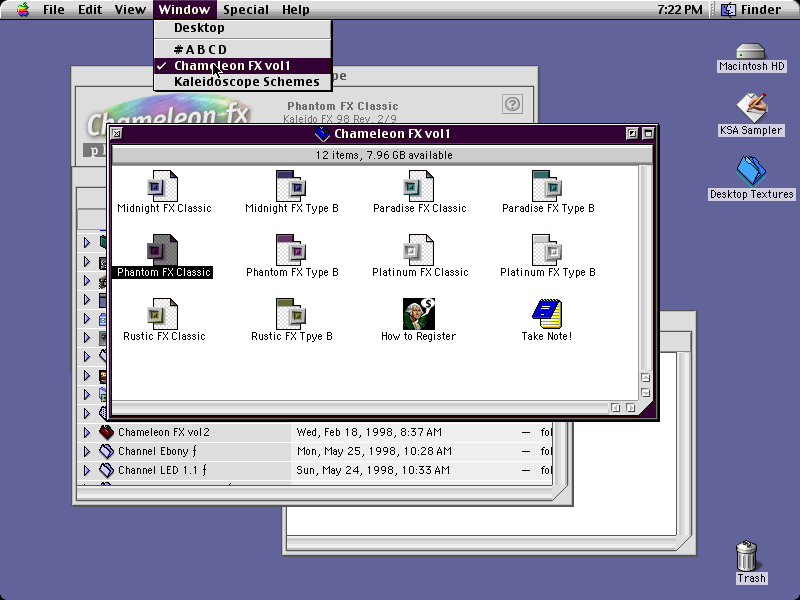Click the Chameleon FX vol1 title bar folder icon
Viewport: 800px width, 600px height.
pyautogui.click(x=322, y=134)
